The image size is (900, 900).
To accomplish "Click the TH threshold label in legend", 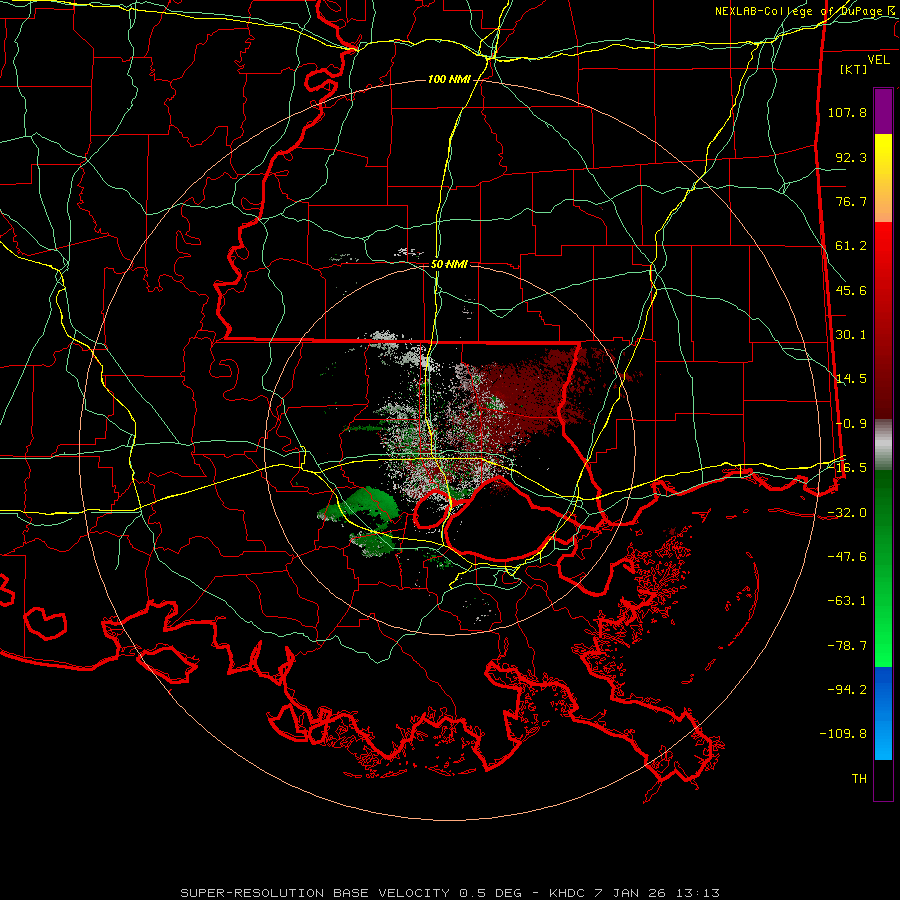I will click(x=859, y=779).
